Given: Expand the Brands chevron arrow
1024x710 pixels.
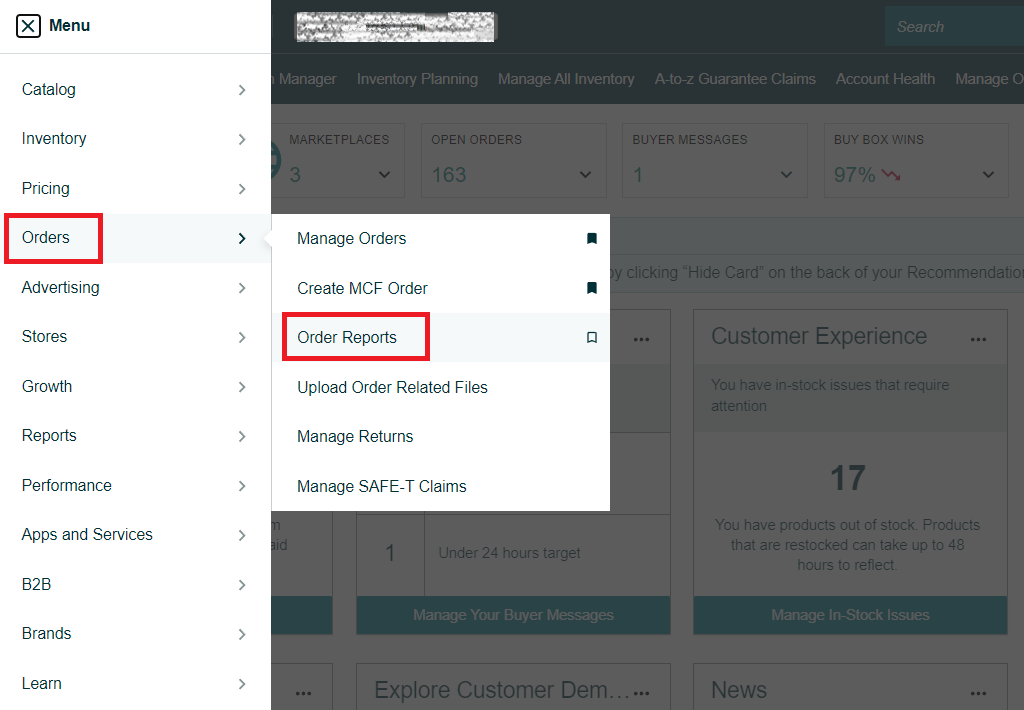Looking at the screenshot, I should coord(242,634).
